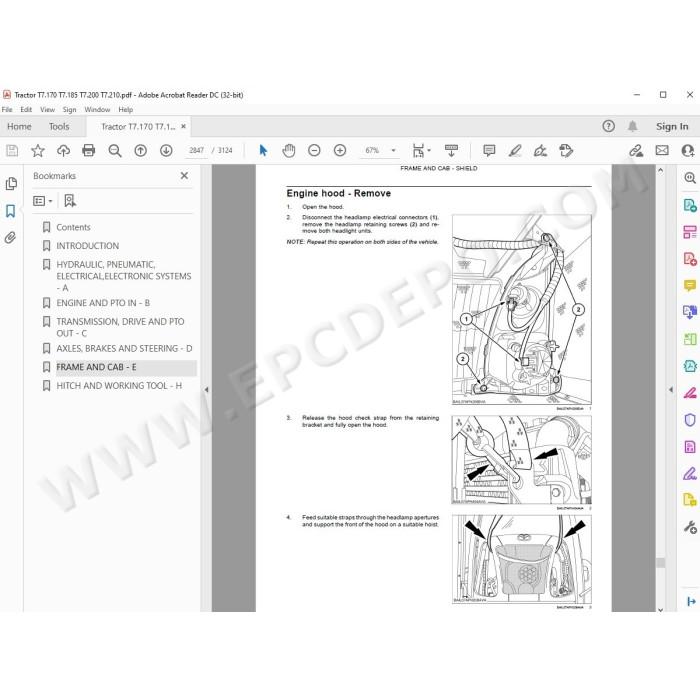Click the upload to cloud icon
Viewport: 700px width, 700px height.
[63, 151]
